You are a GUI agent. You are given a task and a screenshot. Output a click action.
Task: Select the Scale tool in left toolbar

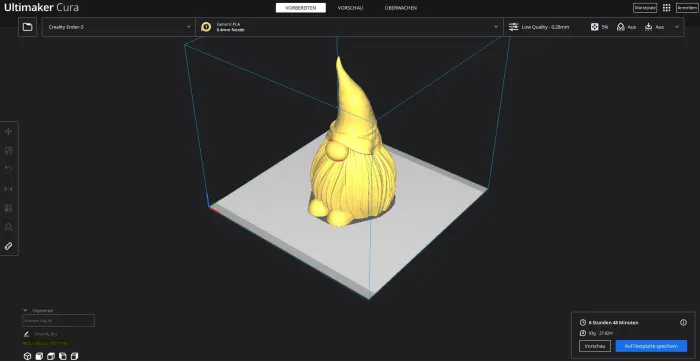coord(8,151)
